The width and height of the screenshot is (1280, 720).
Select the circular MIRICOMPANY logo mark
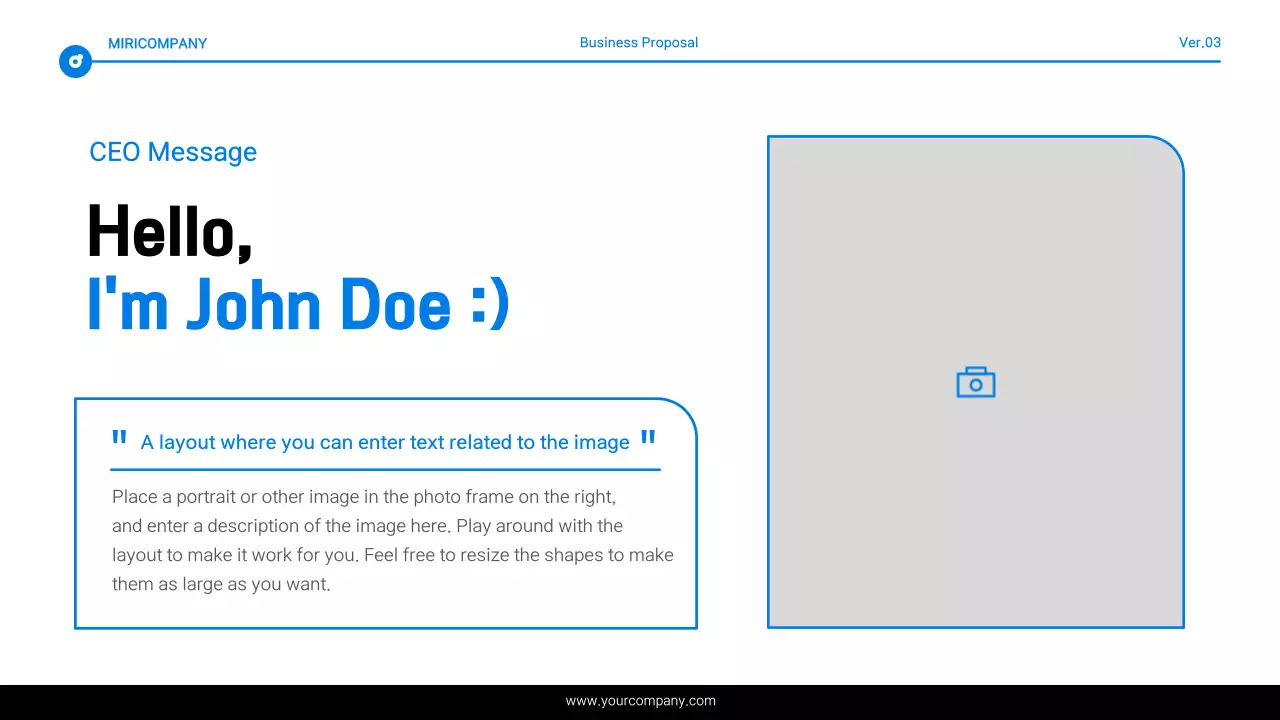tap(75, 61)
